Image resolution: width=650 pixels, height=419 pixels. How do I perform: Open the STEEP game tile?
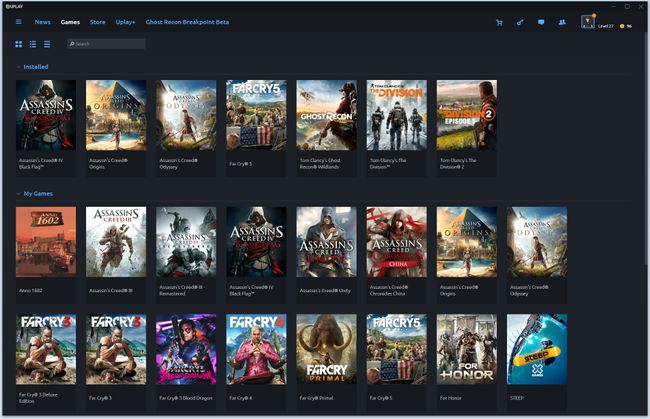(537, 362)
